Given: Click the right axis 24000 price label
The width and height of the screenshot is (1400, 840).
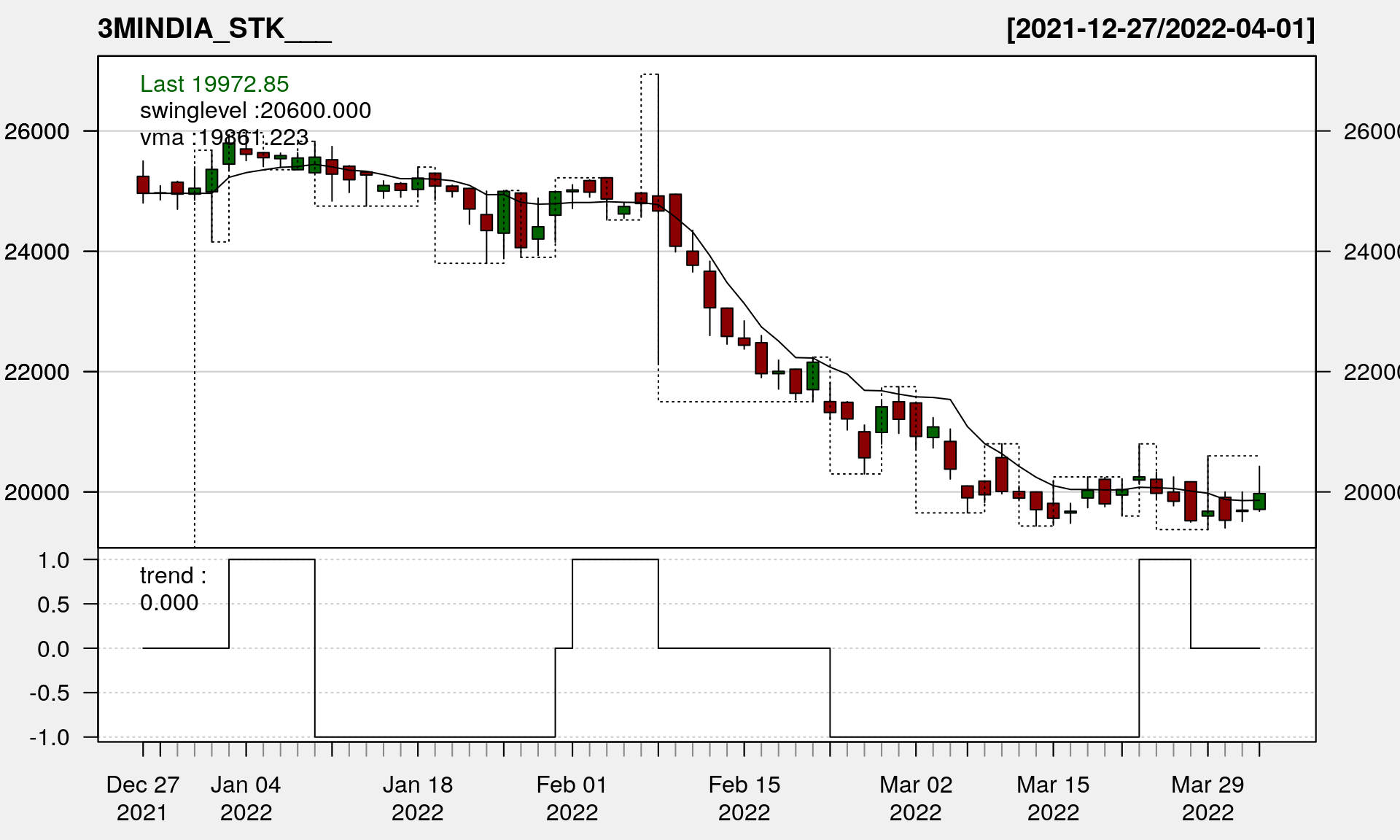Looking at the screenshot, I should (1371, 252).
